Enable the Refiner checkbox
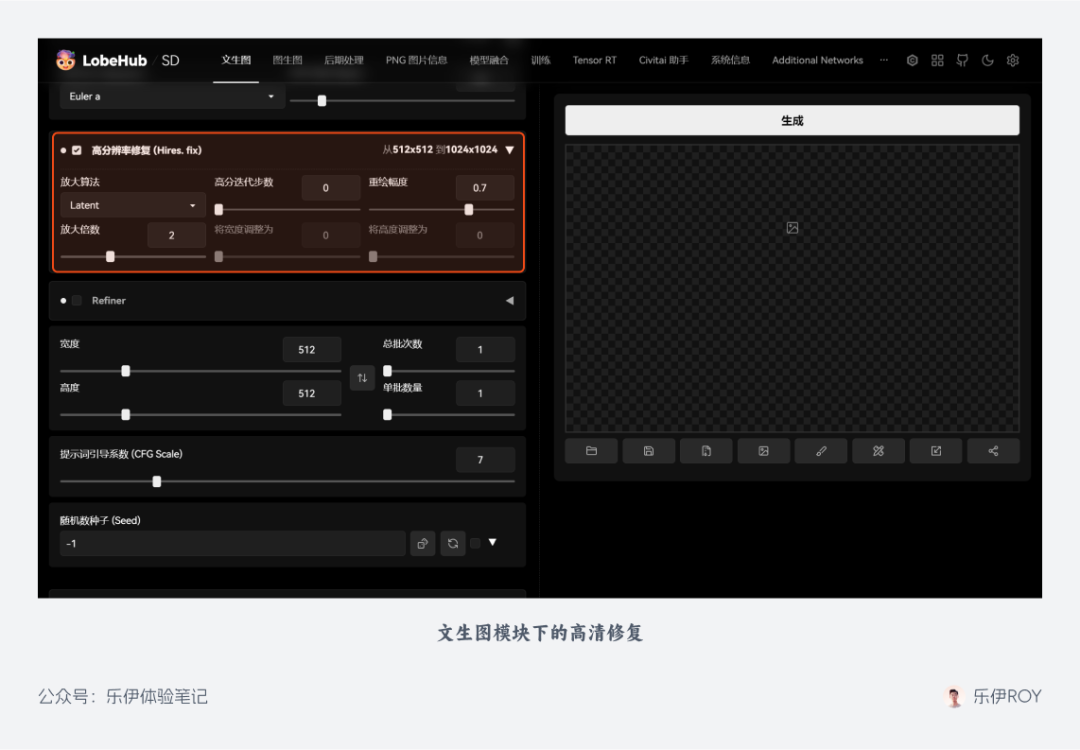 (77, 300)
